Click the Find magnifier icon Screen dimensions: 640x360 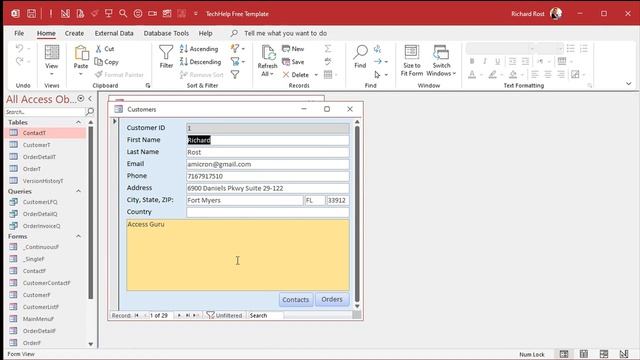(360, 52)
